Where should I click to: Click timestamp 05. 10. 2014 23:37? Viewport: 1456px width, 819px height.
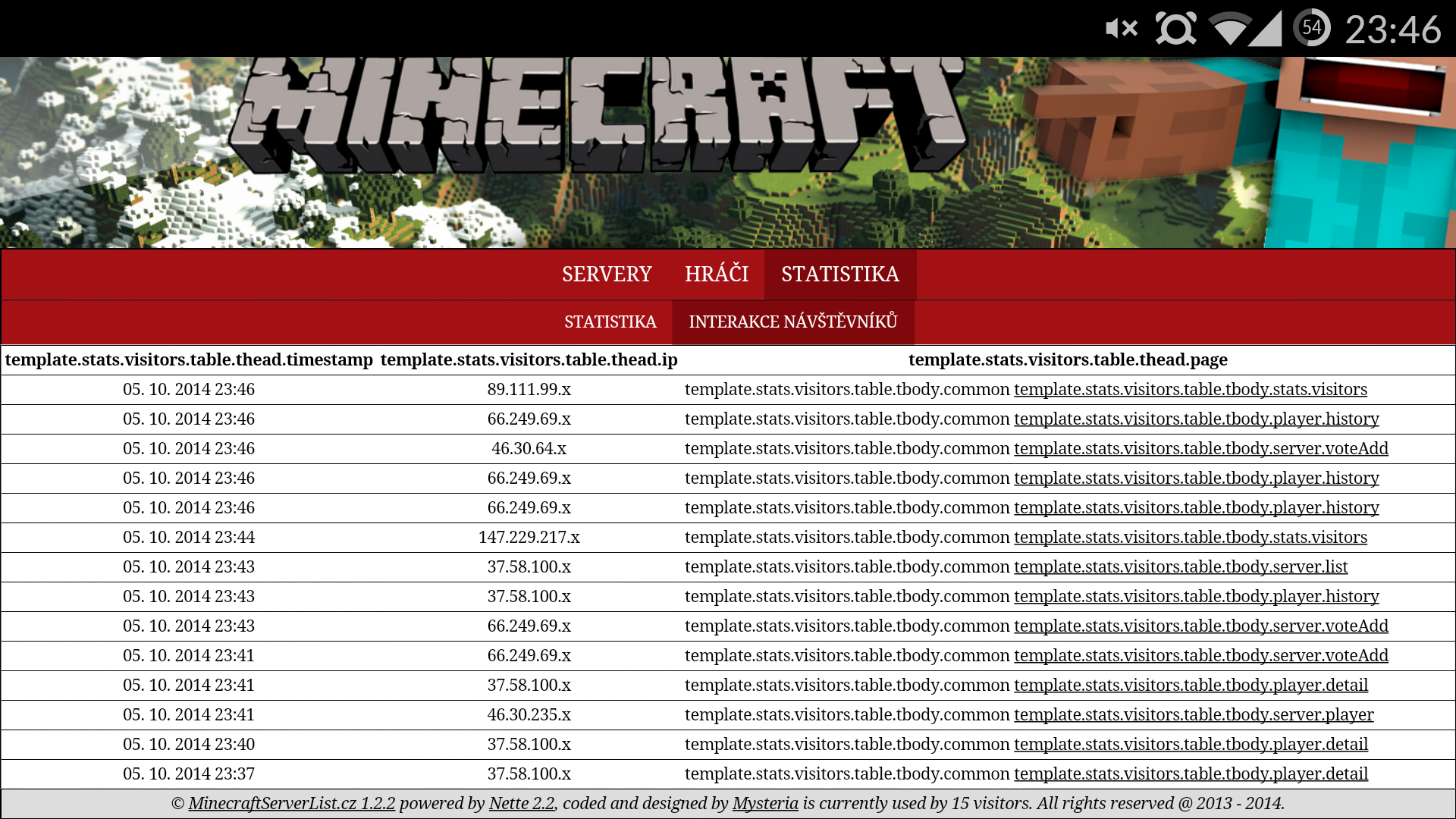[189, 773]
